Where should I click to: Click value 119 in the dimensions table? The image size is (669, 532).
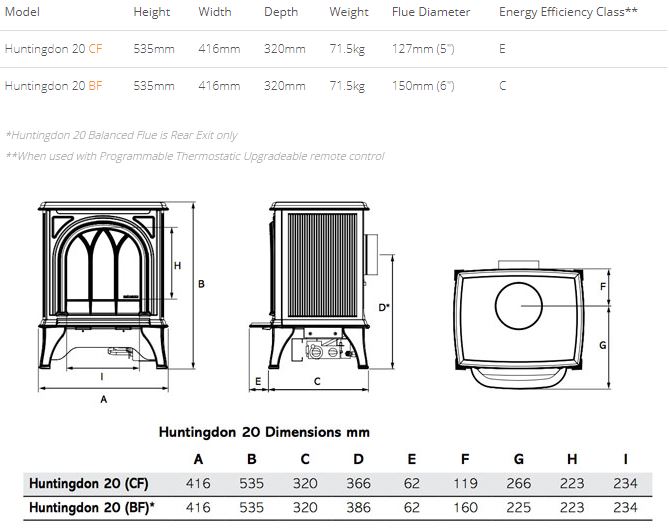point(465,483)
